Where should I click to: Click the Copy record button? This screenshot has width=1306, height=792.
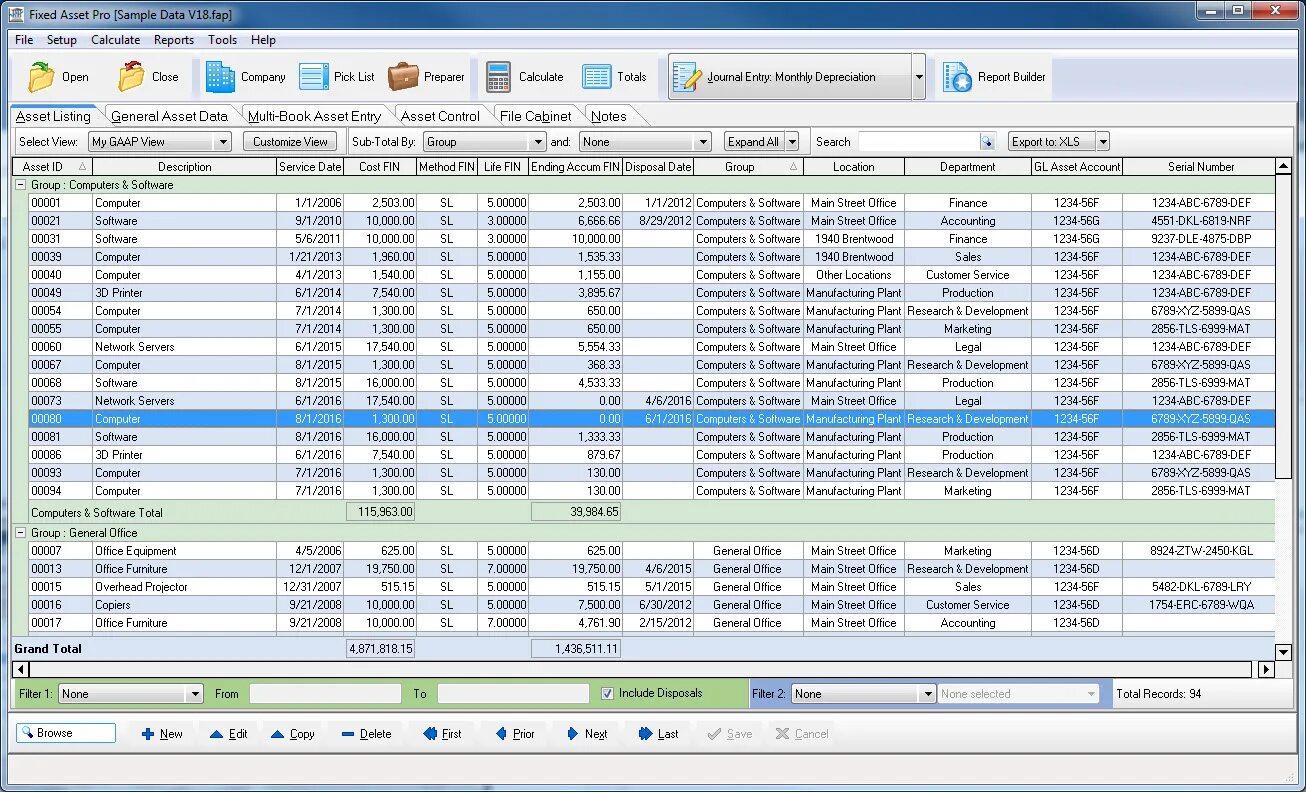pos(292,734)
